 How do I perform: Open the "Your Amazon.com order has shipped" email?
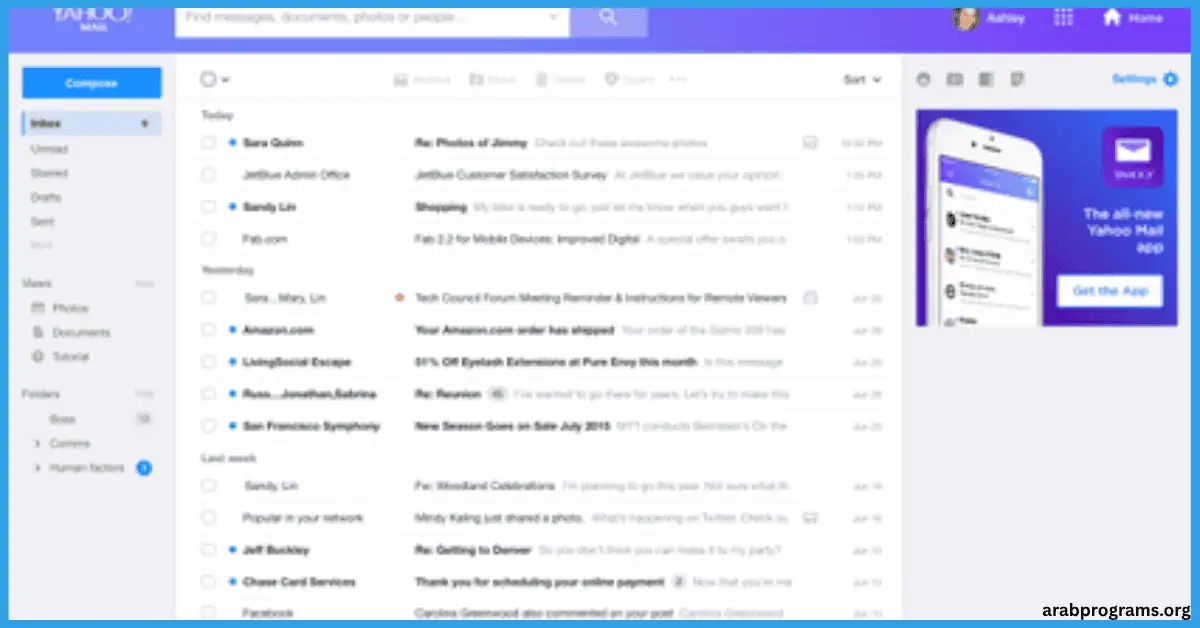(x=514, y=329)
